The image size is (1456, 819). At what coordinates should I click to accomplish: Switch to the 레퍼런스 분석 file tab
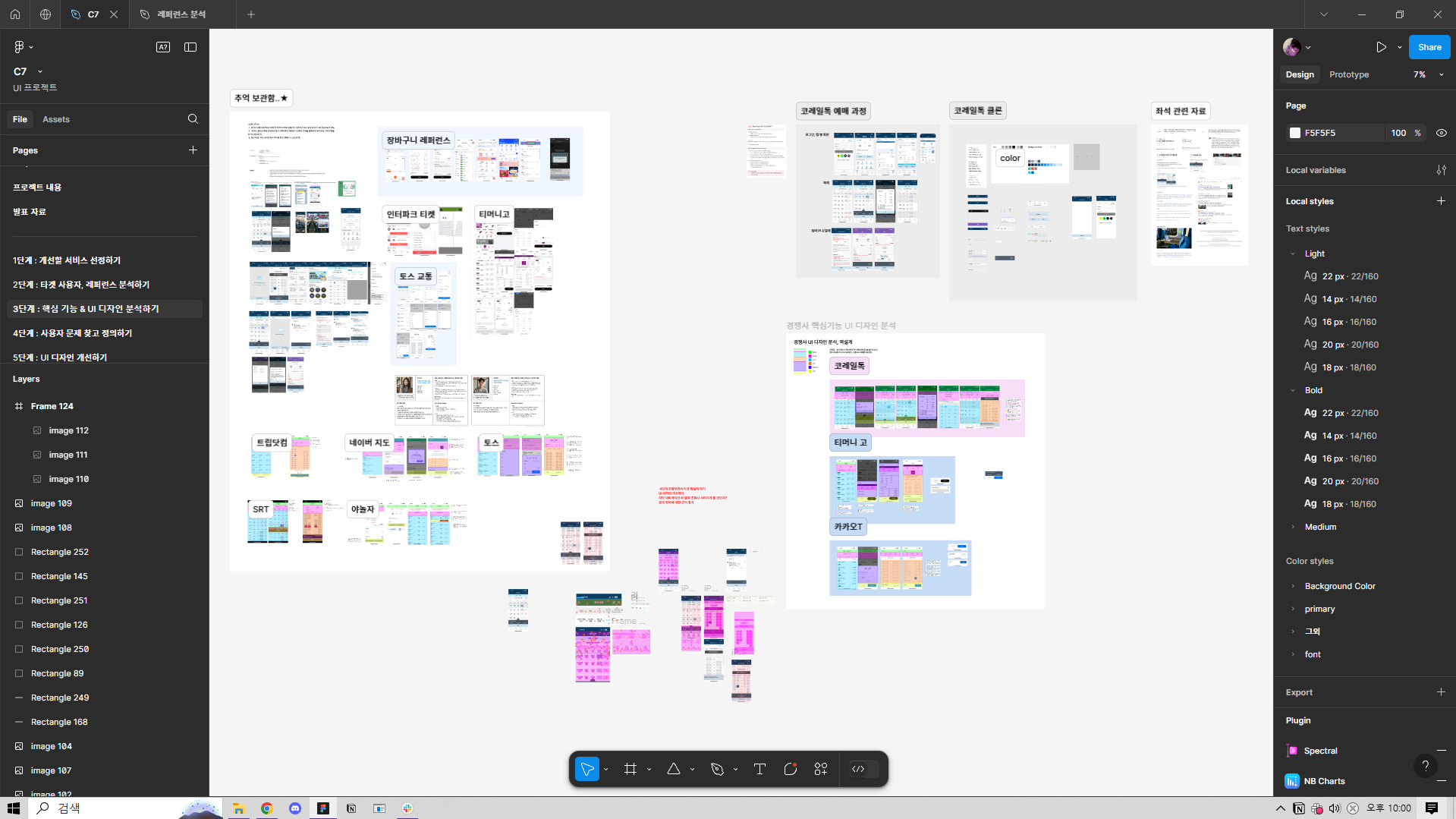coord(181,14)
